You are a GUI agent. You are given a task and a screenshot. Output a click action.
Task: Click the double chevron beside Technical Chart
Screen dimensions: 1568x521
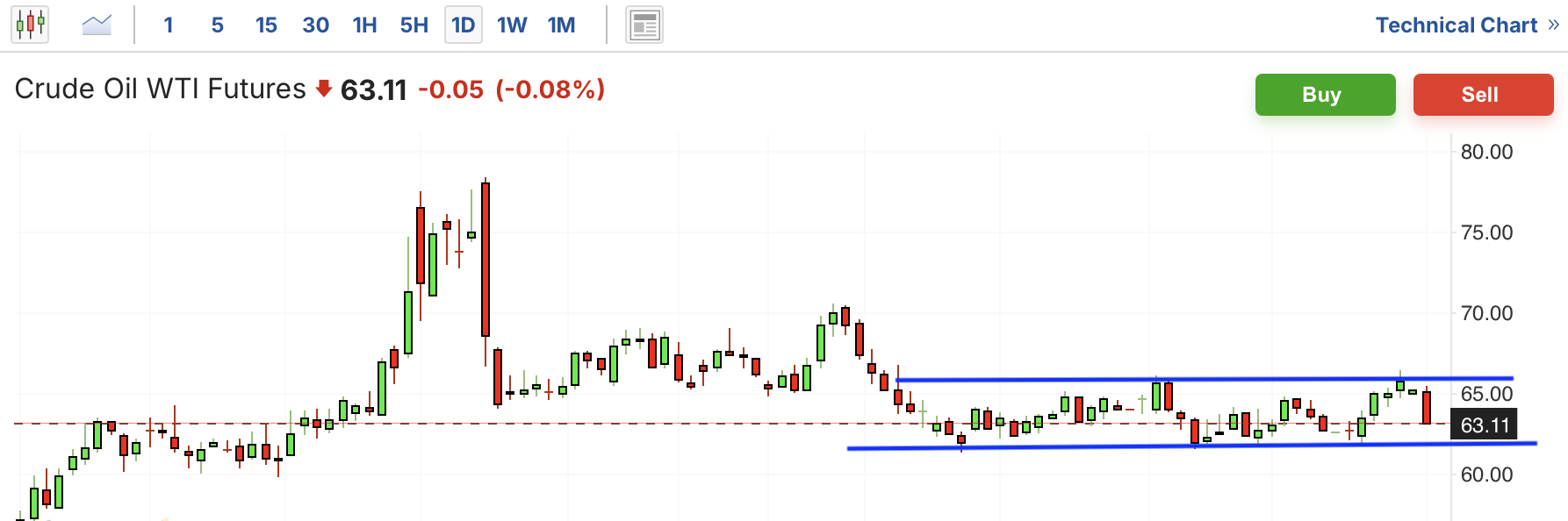click(1553, 25)
